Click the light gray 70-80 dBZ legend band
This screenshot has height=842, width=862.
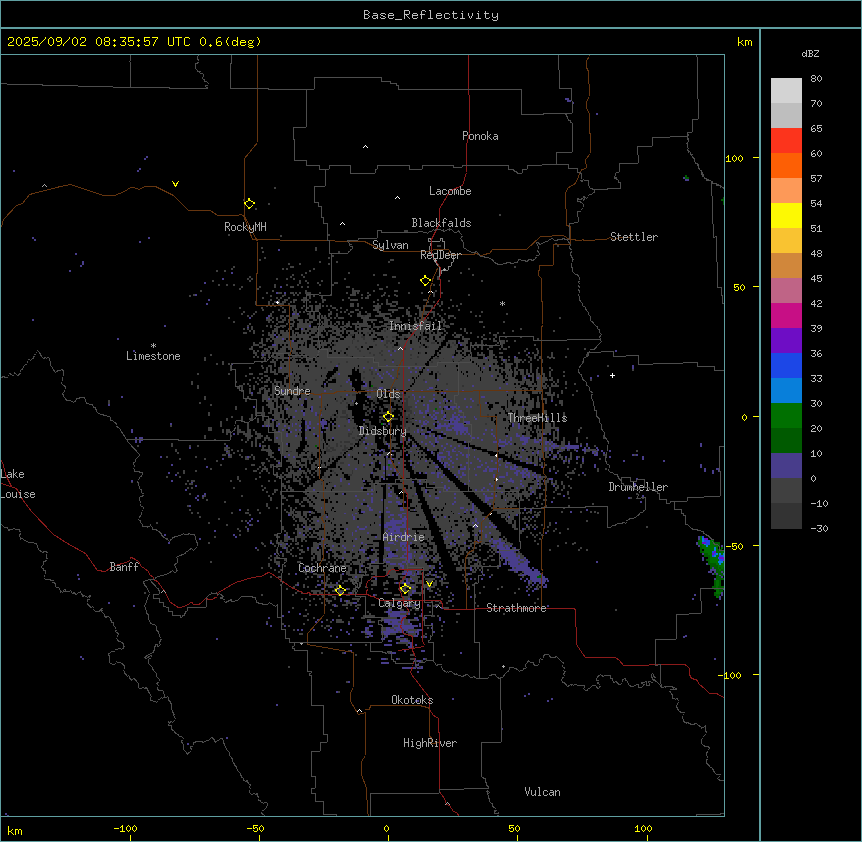pos(786,91)
